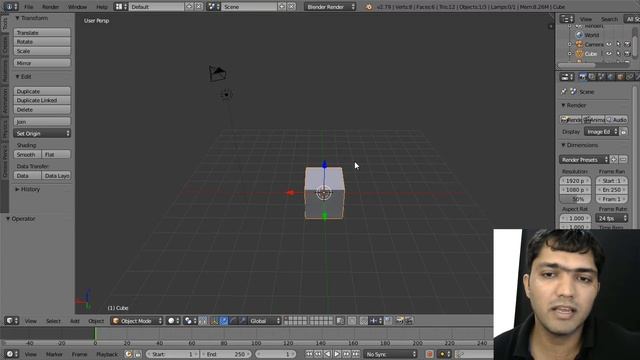
Task: Open the Select menu in 3D viewport header
Action: [x=53, y=321]
